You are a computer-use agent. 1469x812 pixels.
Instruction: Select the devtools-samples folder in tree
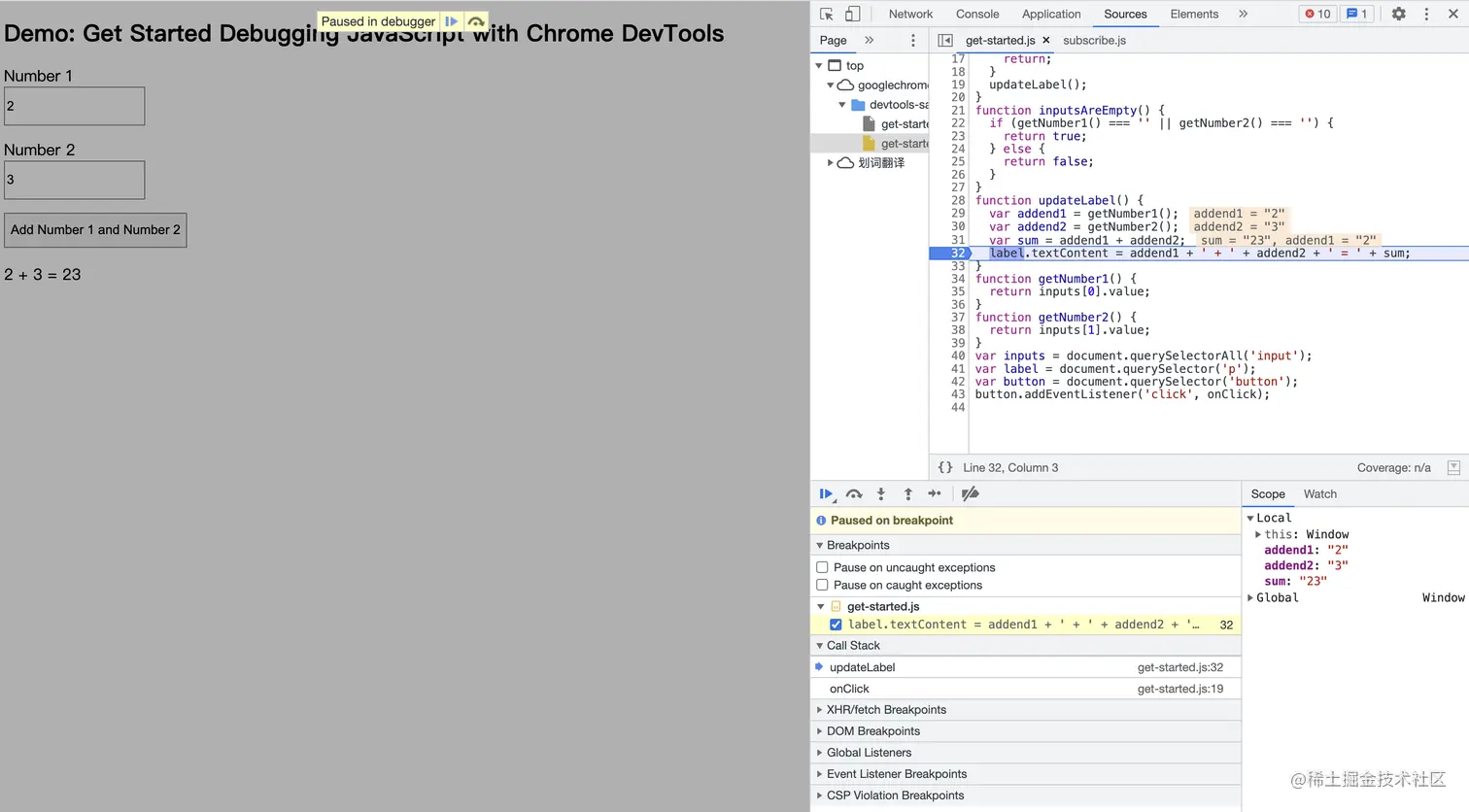(889, 104)
